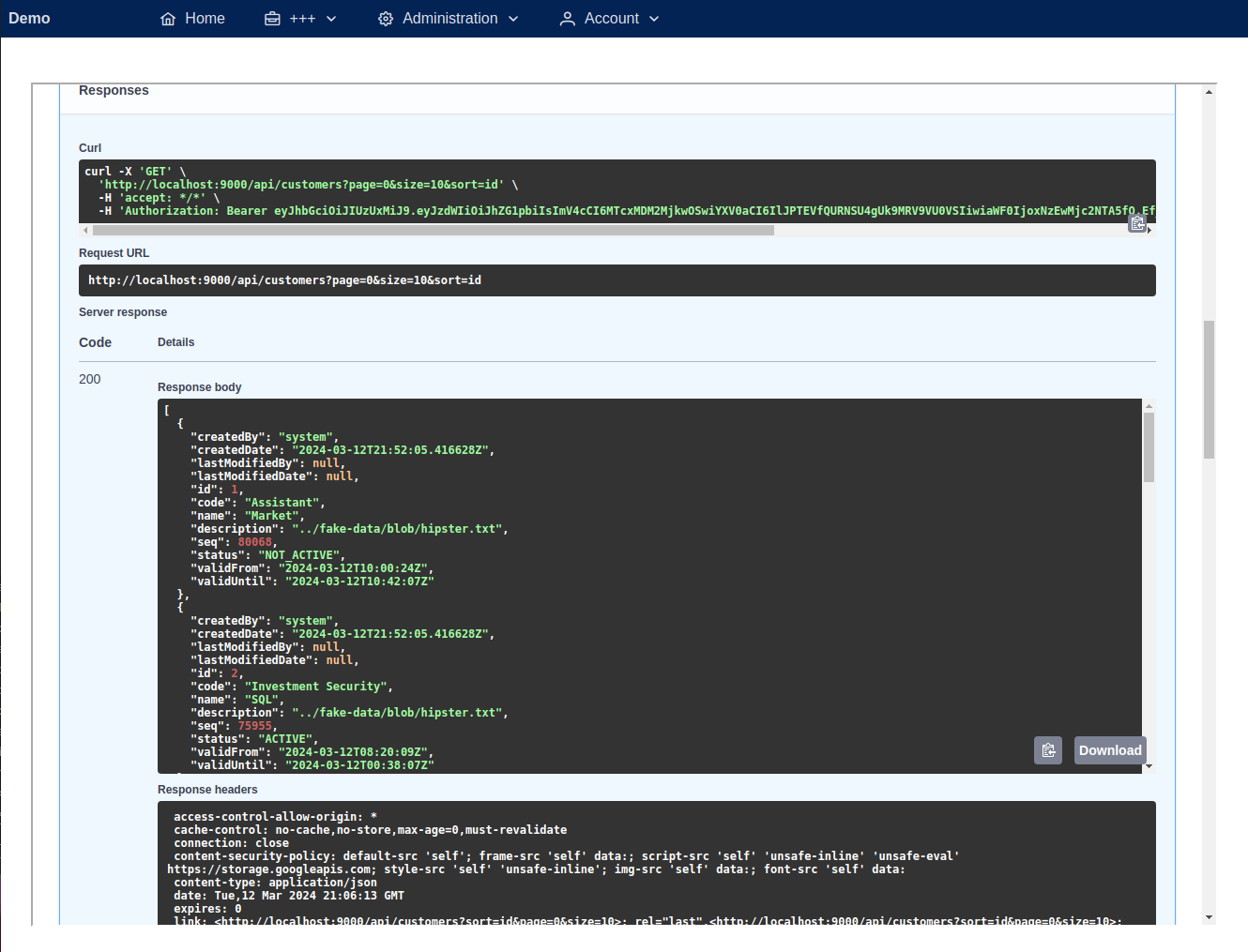Copy the curl command to clipboard
Image resolution: width=1248 pixels, height=952 pixels.
coord(1137,223)
